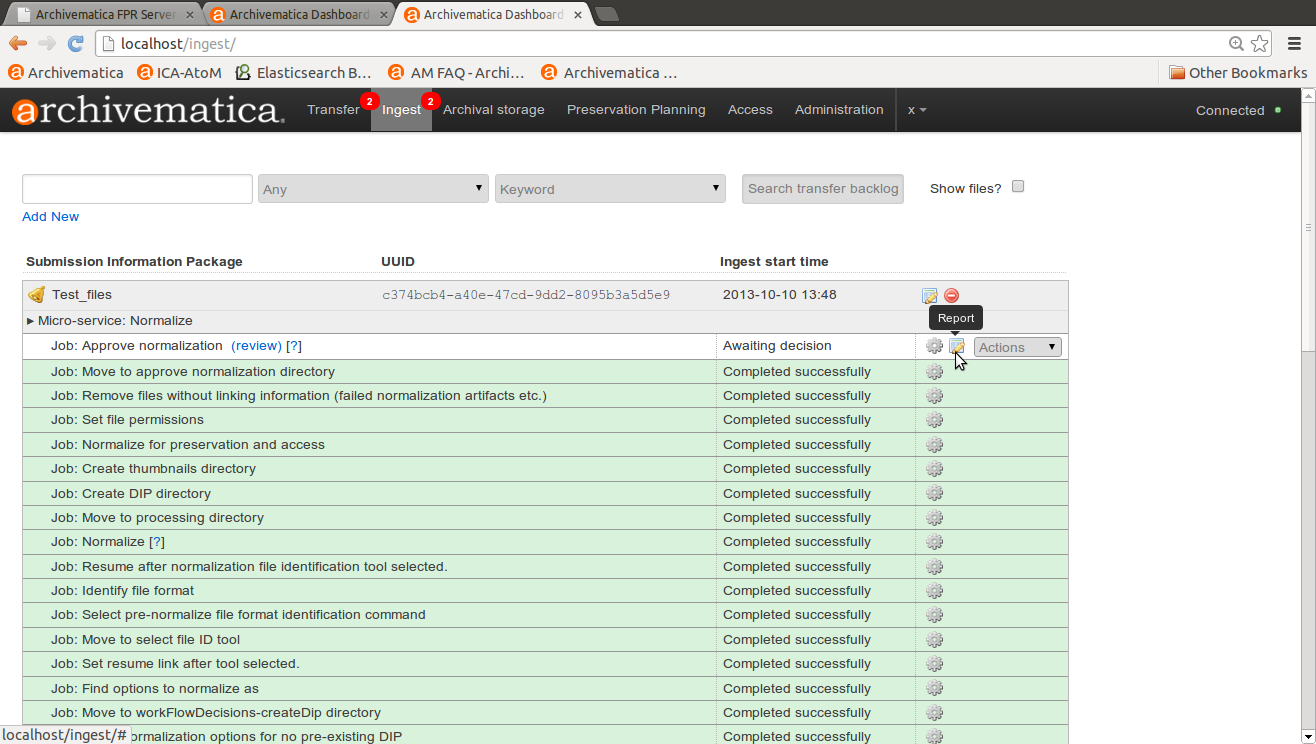Go to the Archival storage tab
The image size is (1316, 744).
[494, 110]
